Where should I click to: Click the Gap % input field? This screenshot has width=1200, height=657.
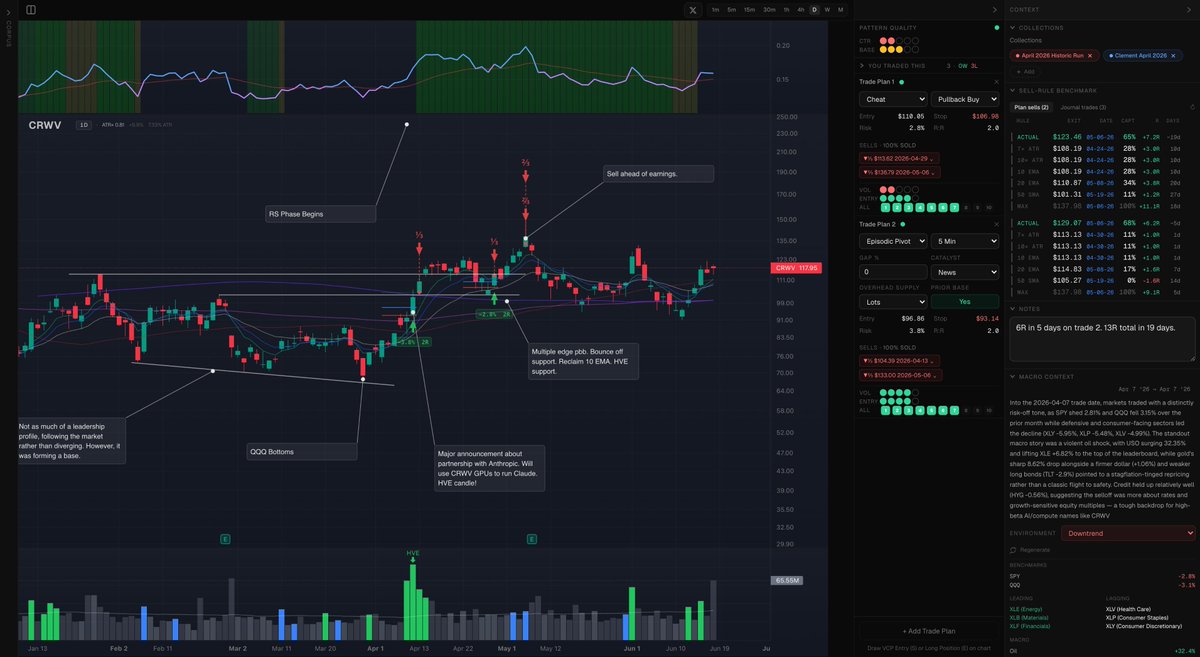coord(893,271)
